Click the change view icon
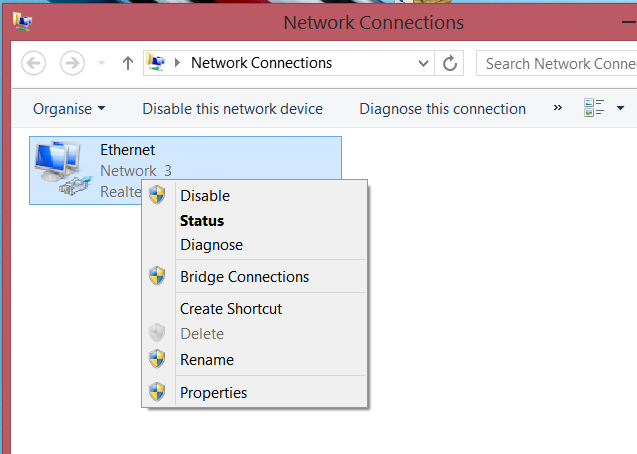 [594, 108]
